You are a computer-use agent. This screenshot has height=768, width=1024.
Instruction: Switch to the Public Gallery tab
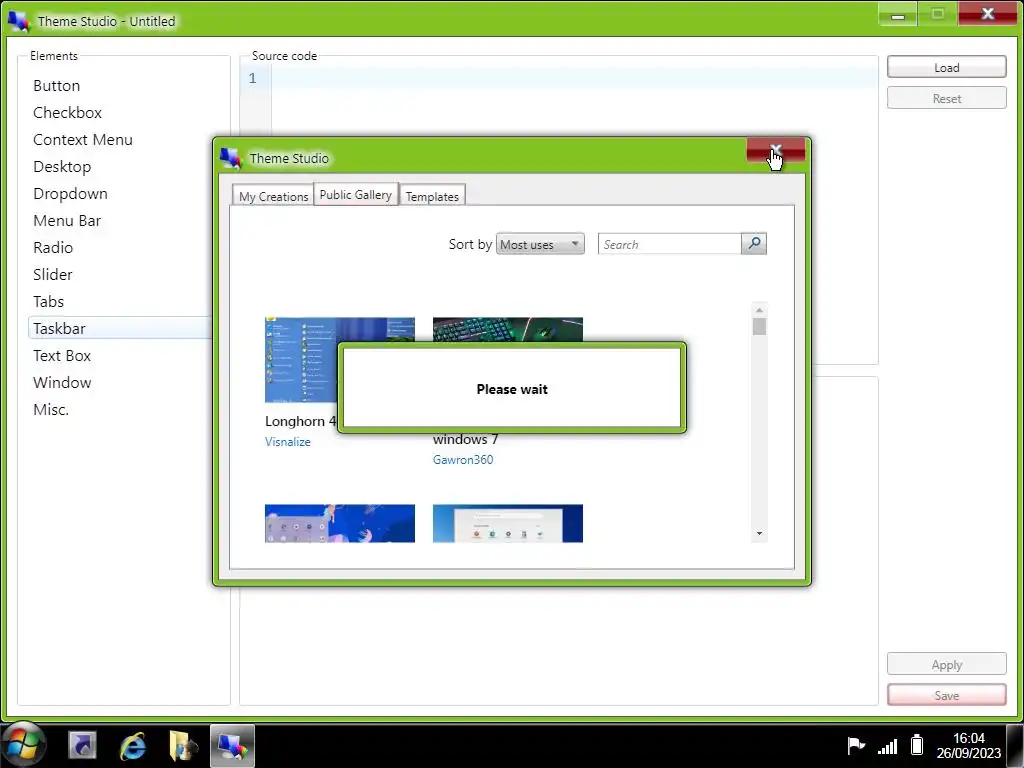coord(356,195)
